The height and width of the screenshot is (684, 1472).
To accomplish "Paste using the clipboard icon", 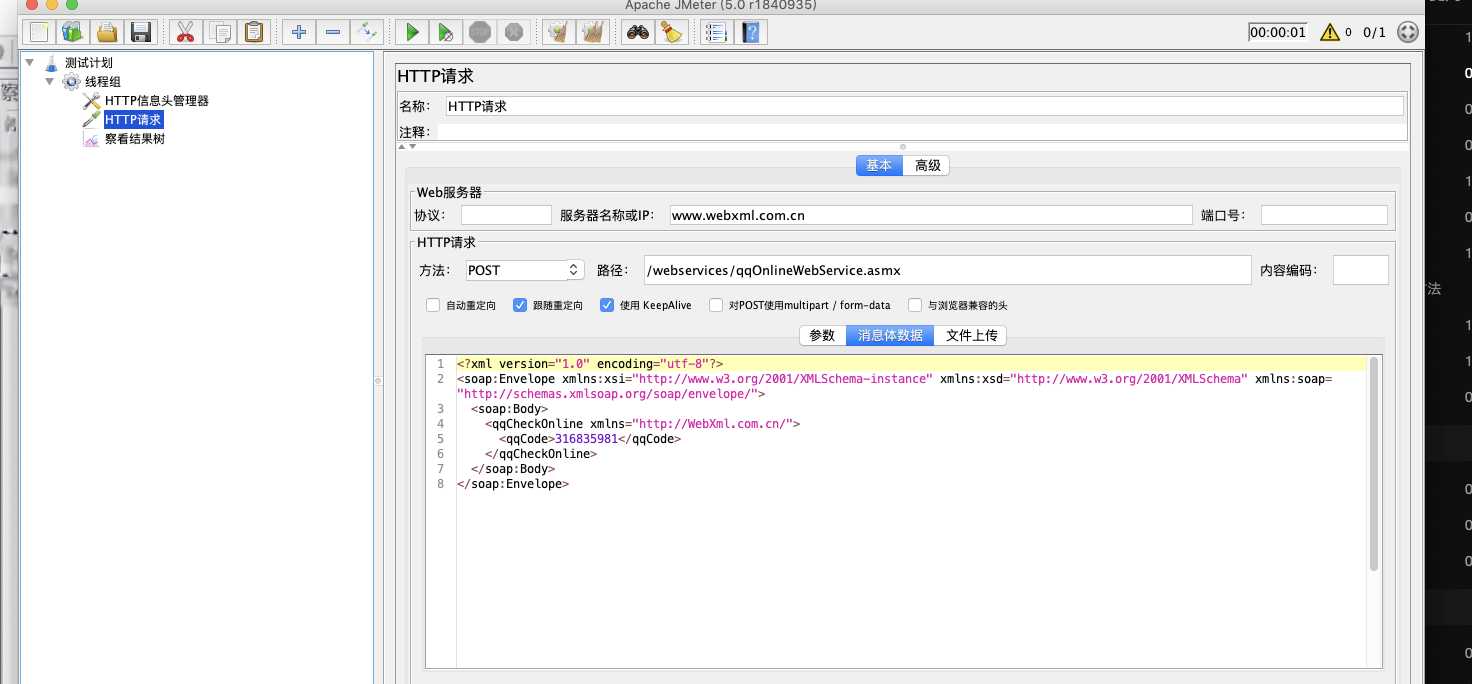I will (x=254, y=32).
